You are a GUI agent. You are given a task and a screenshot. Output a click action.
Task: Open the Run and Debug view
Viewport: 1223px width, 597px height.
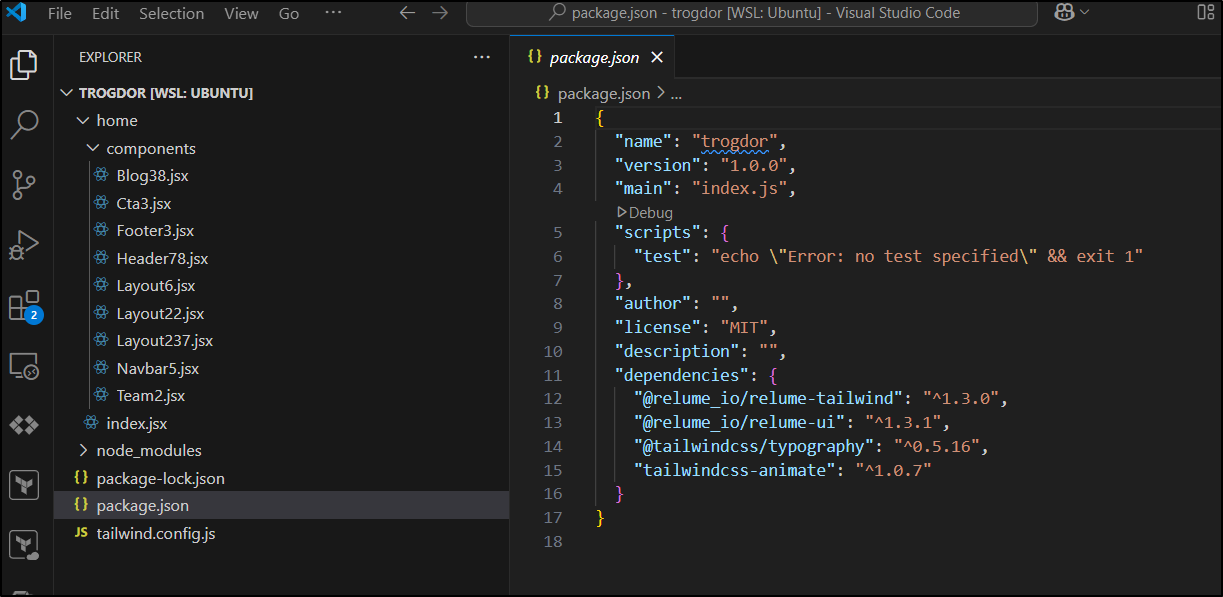pos(24,246)
